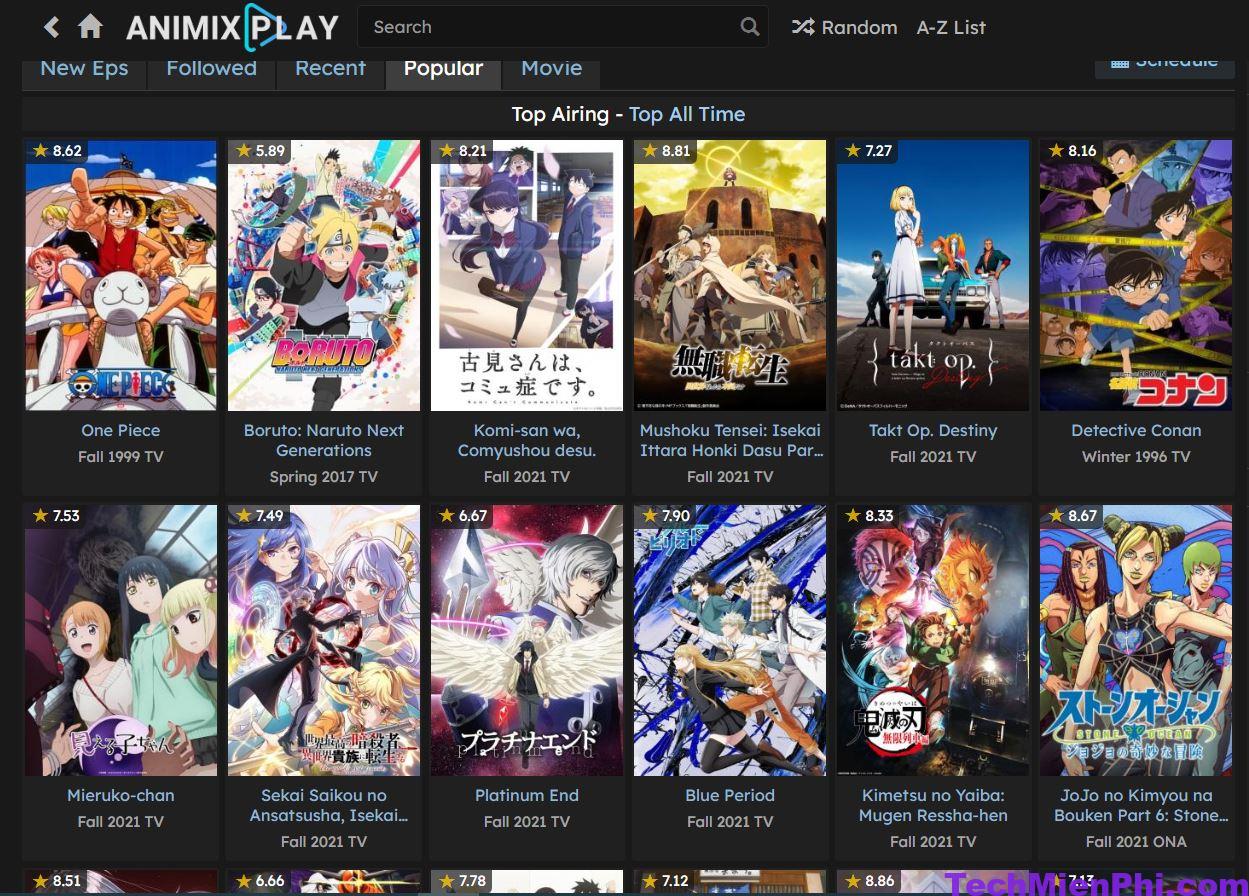
Task: Click the Platinum End poster
Action: point(527,640)
